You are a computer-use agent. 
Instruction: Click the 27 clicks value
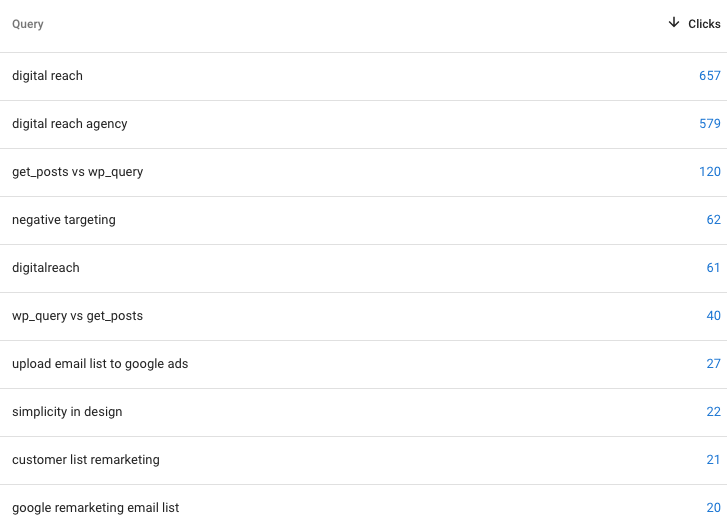[x=713, y=364]
